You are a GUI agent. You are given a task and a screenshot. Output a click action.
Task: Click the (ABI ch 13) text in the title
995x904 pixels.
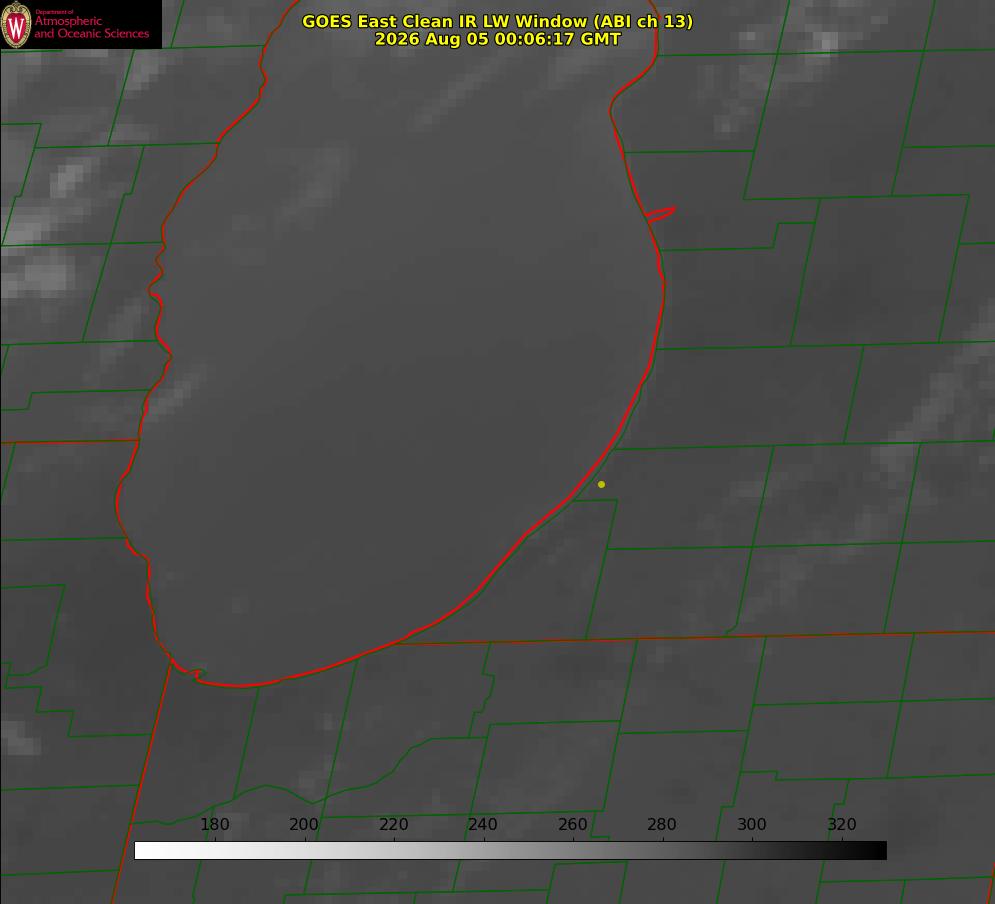643,22
